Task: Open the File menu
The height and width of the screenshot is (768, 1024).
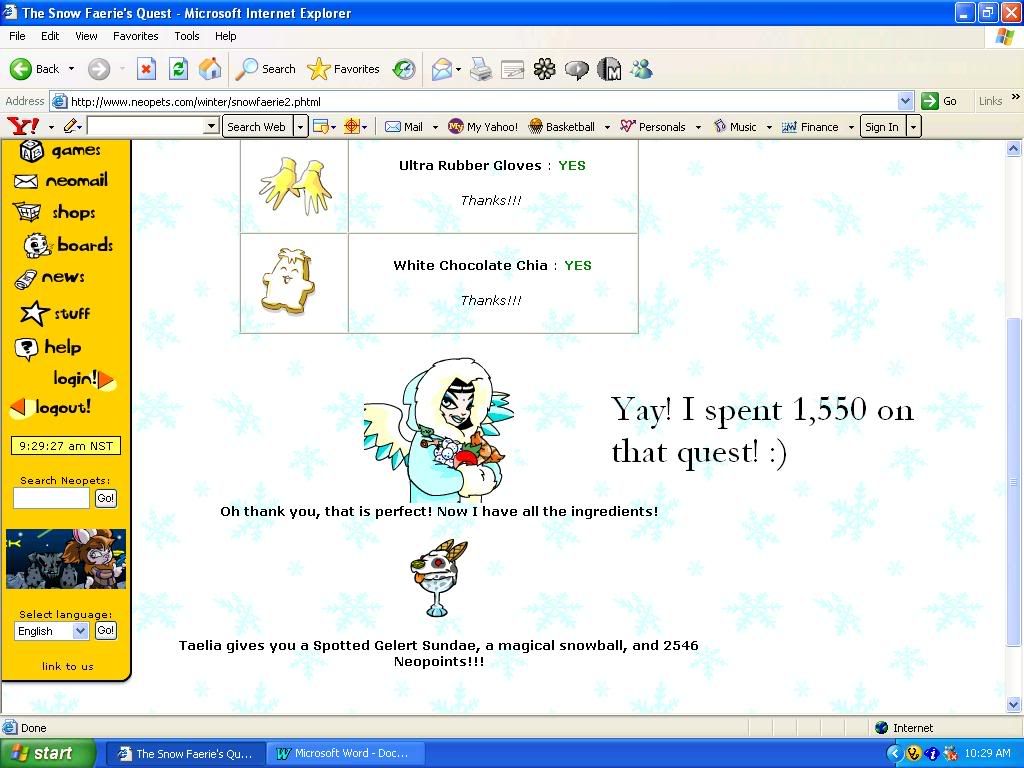Action: pyautogui.click(x=17, y=36)
